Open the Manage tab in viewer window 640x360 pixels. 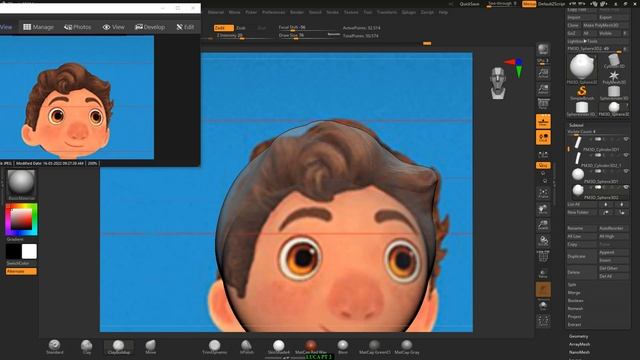coord(38,27)
